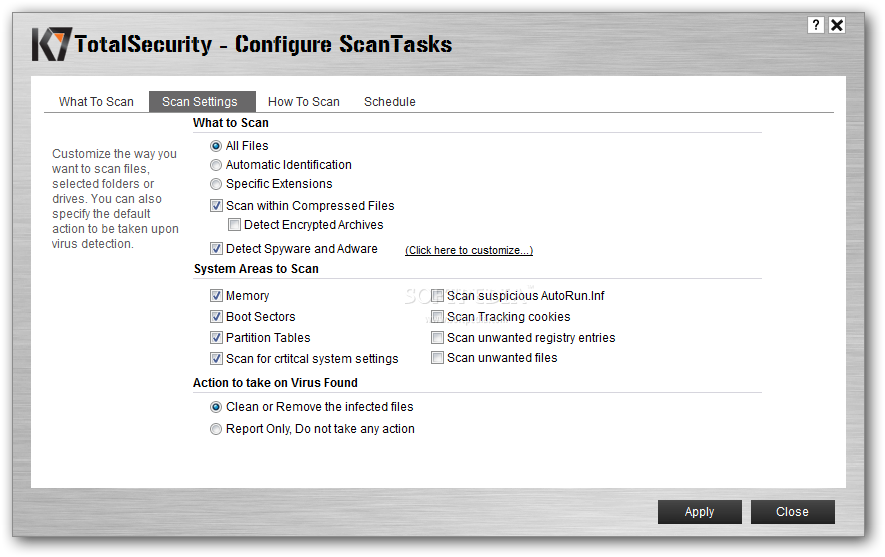Go to the Schedule tab
The width and height of the screenshot is (885, 557).
[389, 102]
